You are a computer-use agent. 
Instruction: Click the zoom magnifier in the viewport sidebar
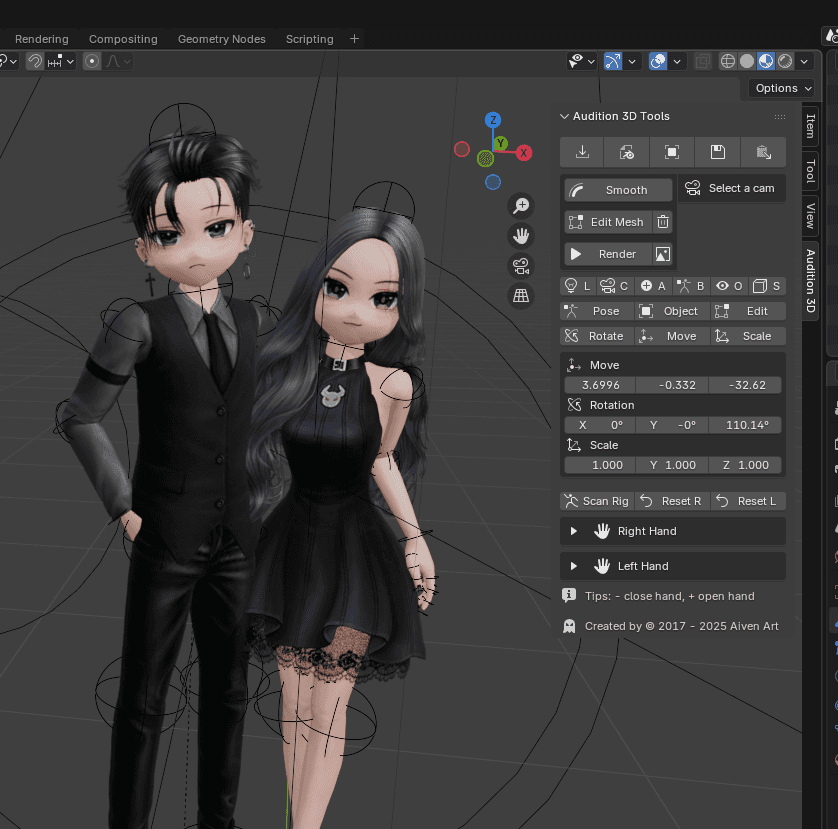click(521, 205)
